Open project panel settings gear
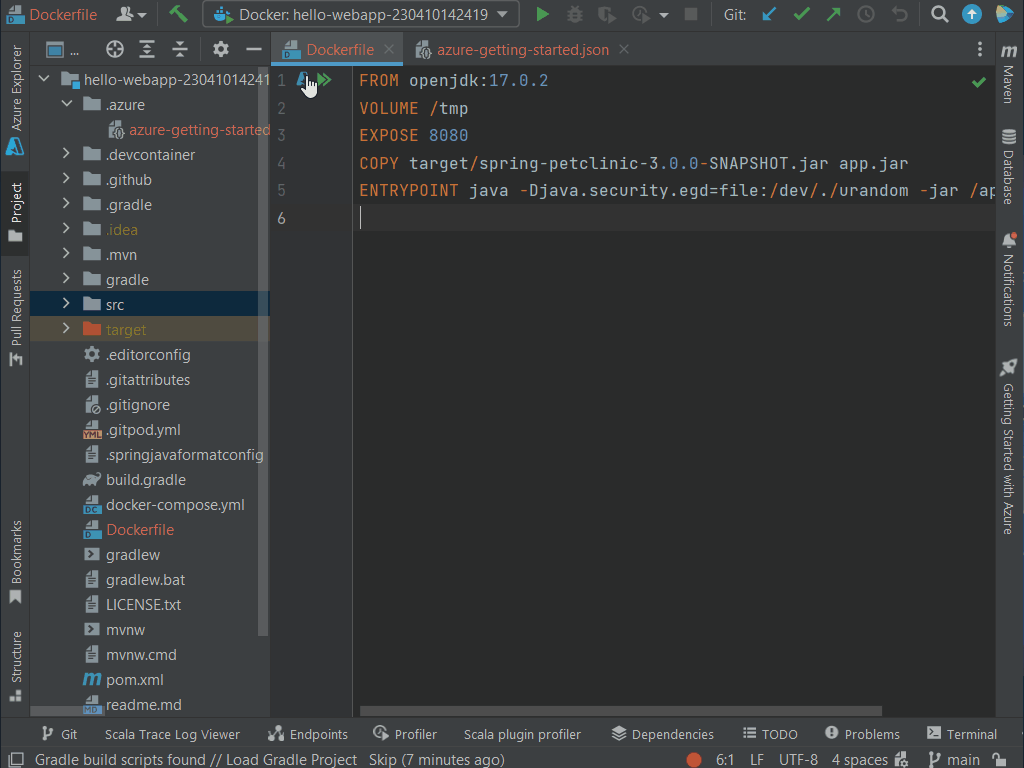The height and width of the screenshot is (768, 1024). tap(221, 50)
